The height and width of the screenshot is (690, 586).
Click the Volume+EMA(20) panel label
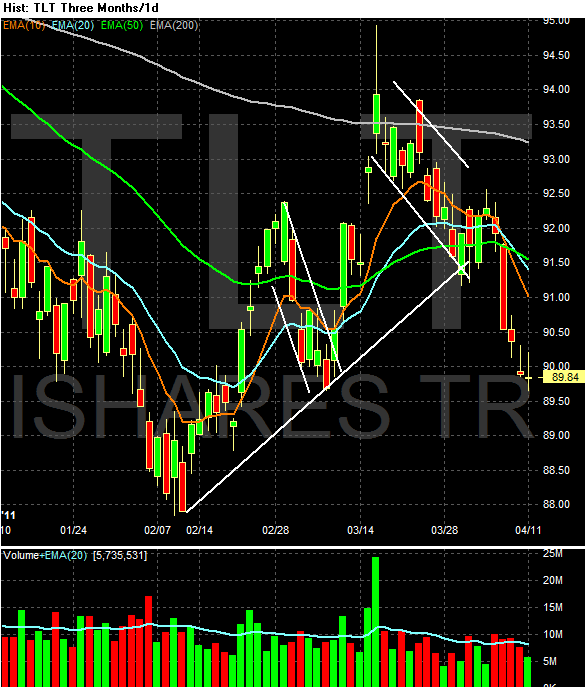45,555
